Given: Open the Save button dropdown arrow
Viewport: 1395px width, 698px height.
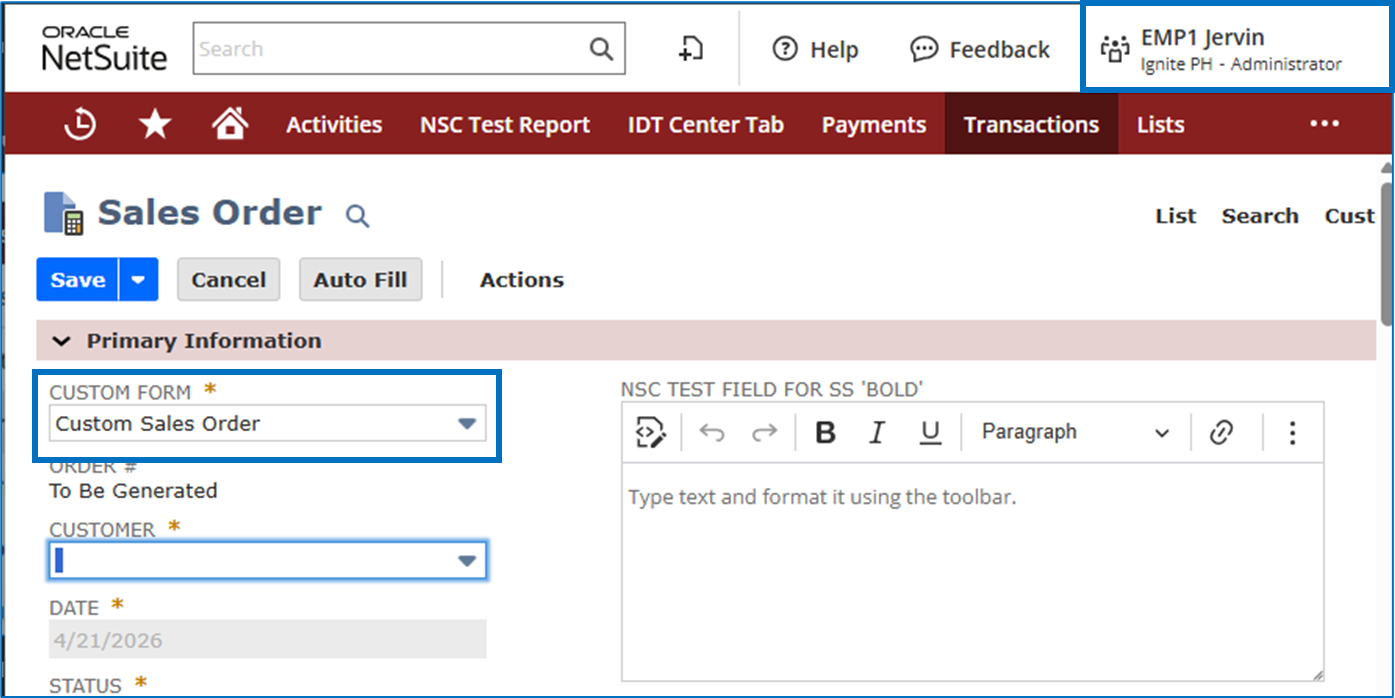Looking at the screenshot, I should click(x=138, y=280).
